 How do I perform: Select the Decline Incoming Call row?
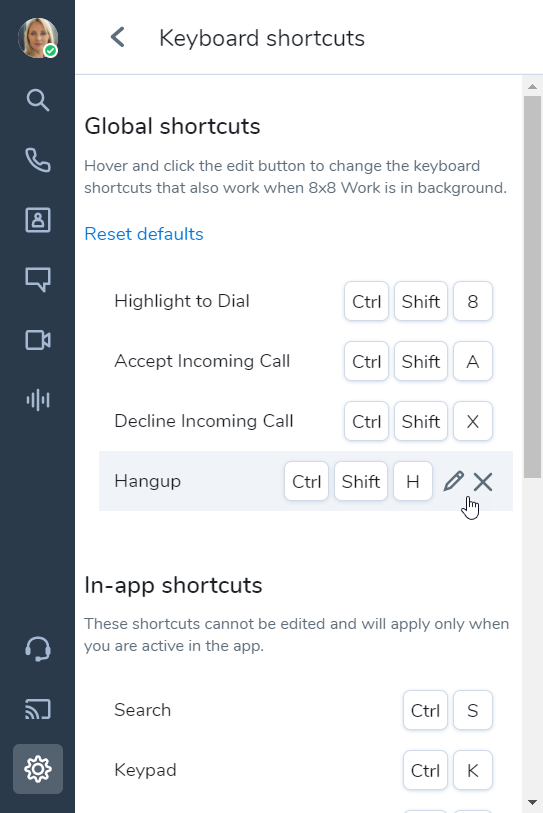point(306,421)
